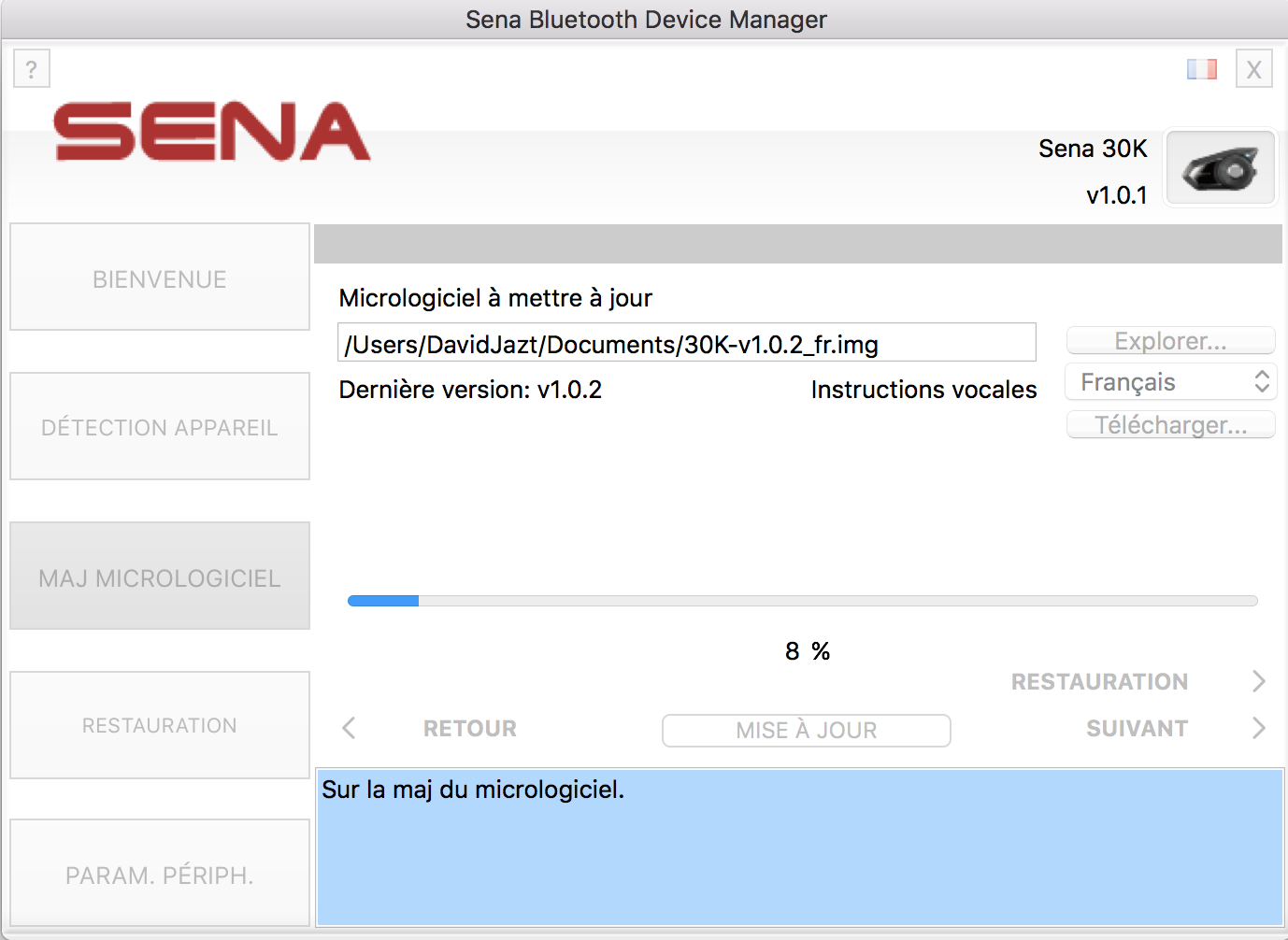Click the firmware update progress bar
This screenshot has height=940, width=1288.
802,601
